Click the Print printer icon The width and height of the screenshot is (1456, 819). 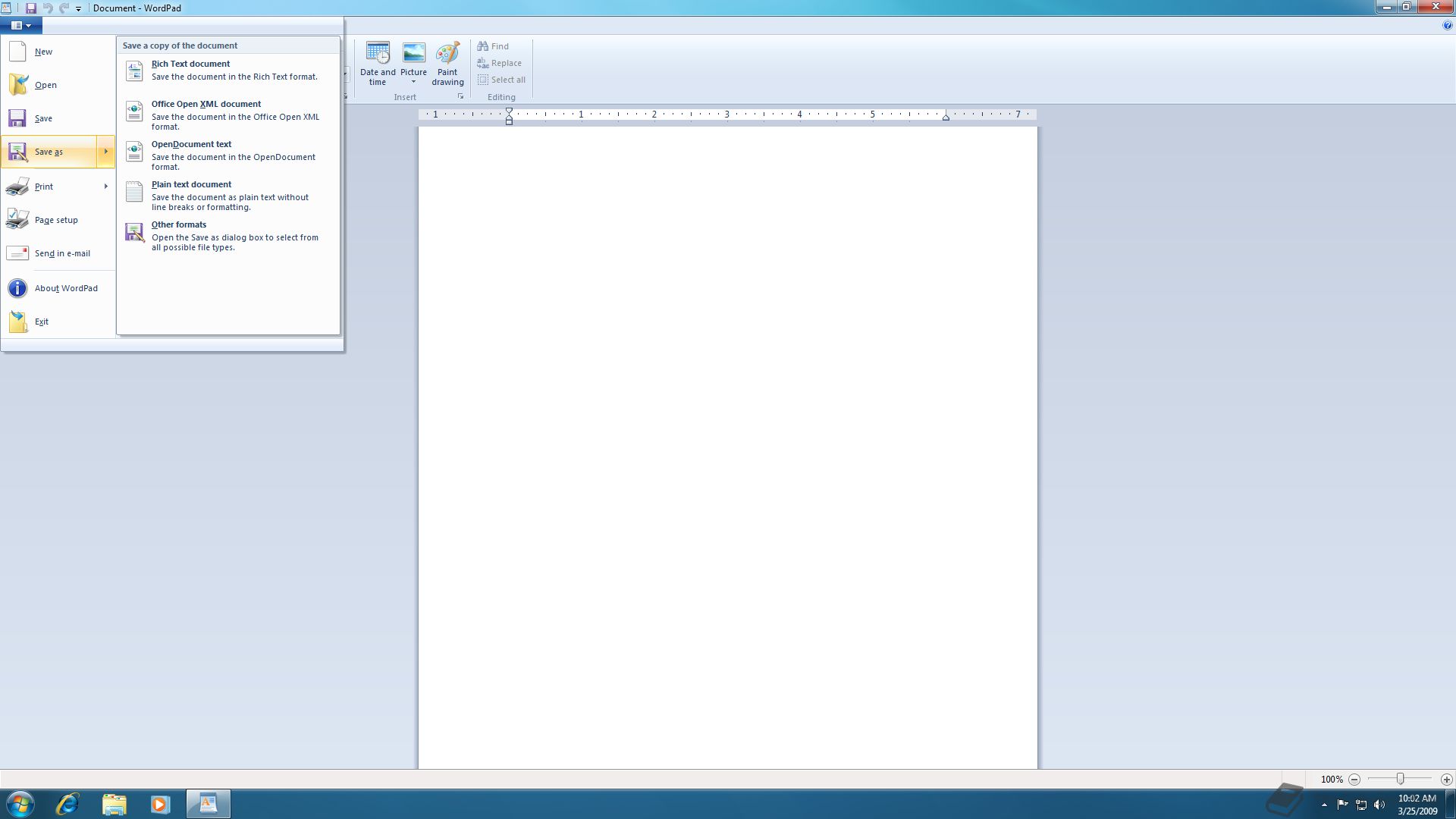point(17,187)
